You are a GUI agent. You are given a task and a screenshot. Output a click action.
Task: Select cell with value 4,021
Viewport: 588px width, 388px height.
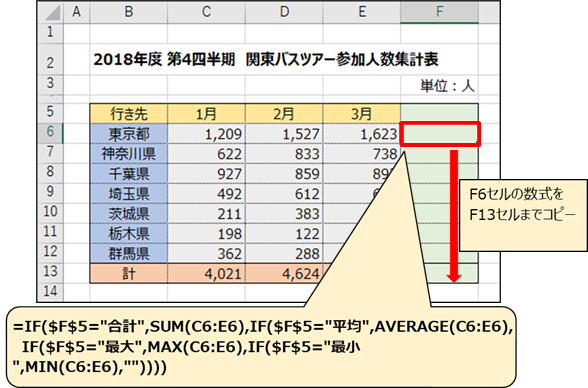206,273
